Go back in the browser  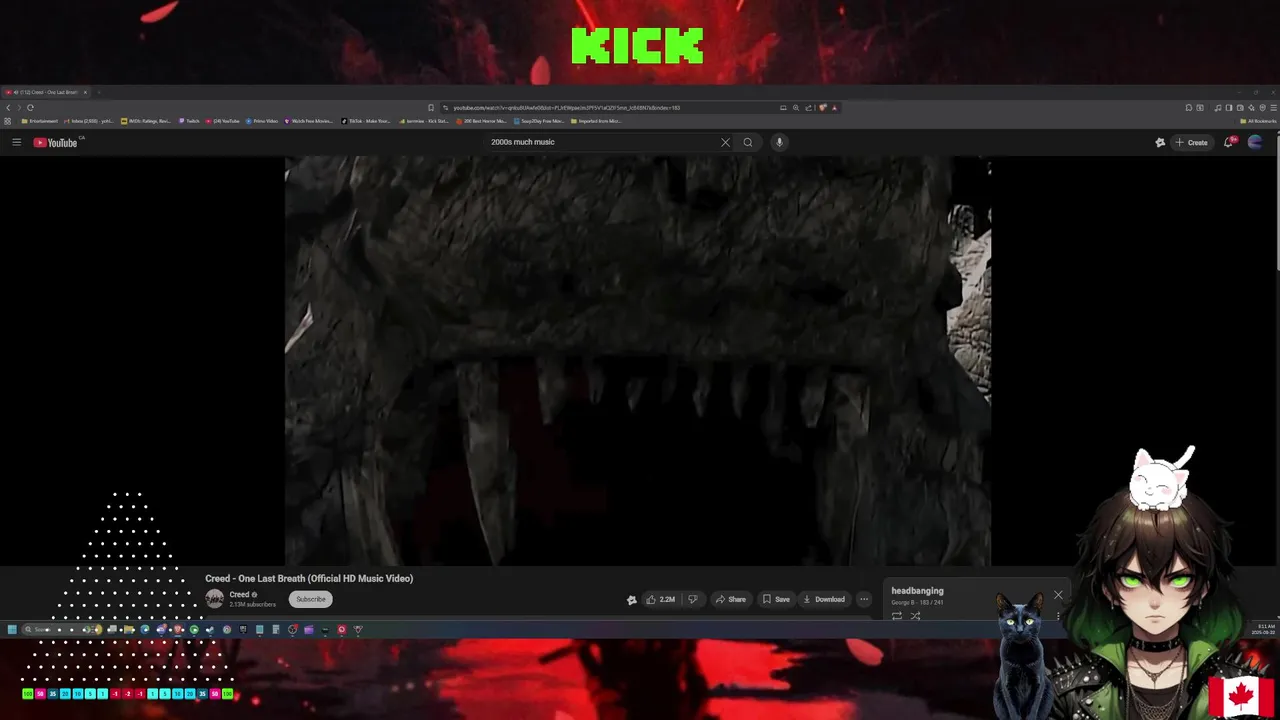8,107
